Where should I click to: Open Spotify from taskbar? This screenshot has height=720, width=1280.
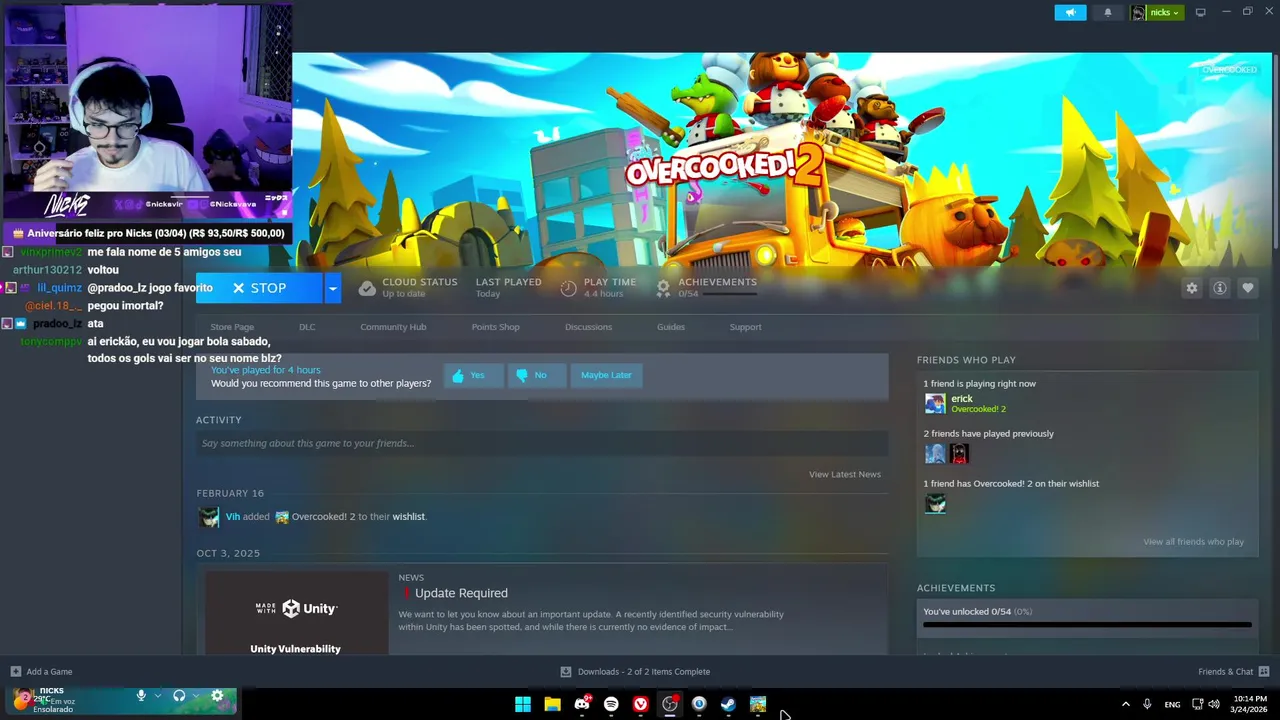[x=611, y=704]
